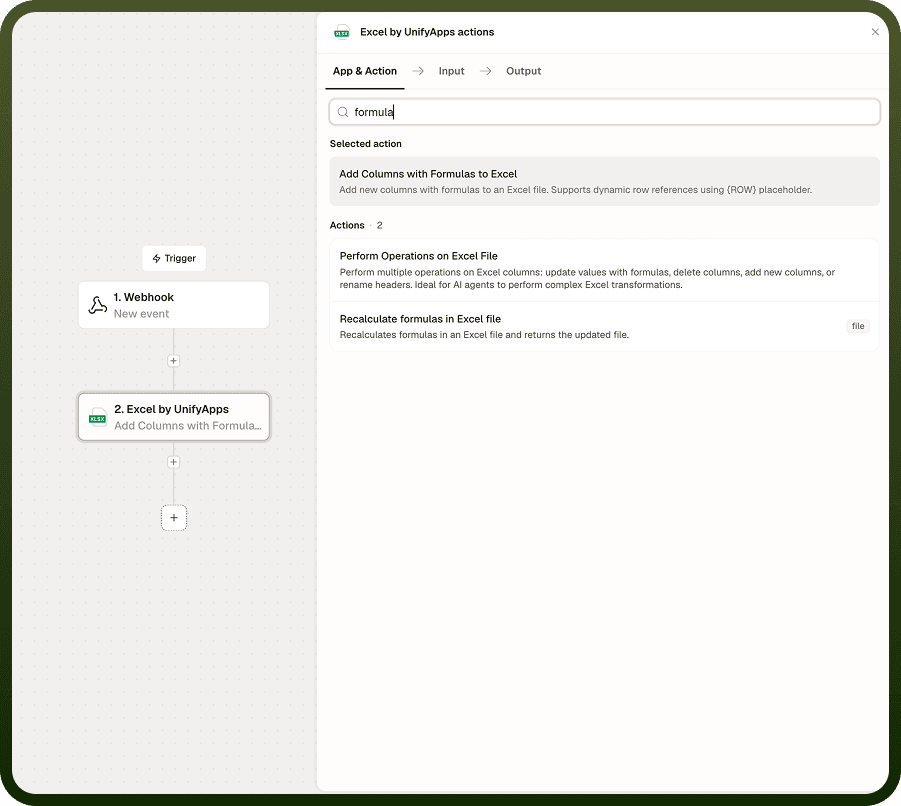Click the Selected action heading
Viewport: 901px width, 806px height.
click(365, 144)
